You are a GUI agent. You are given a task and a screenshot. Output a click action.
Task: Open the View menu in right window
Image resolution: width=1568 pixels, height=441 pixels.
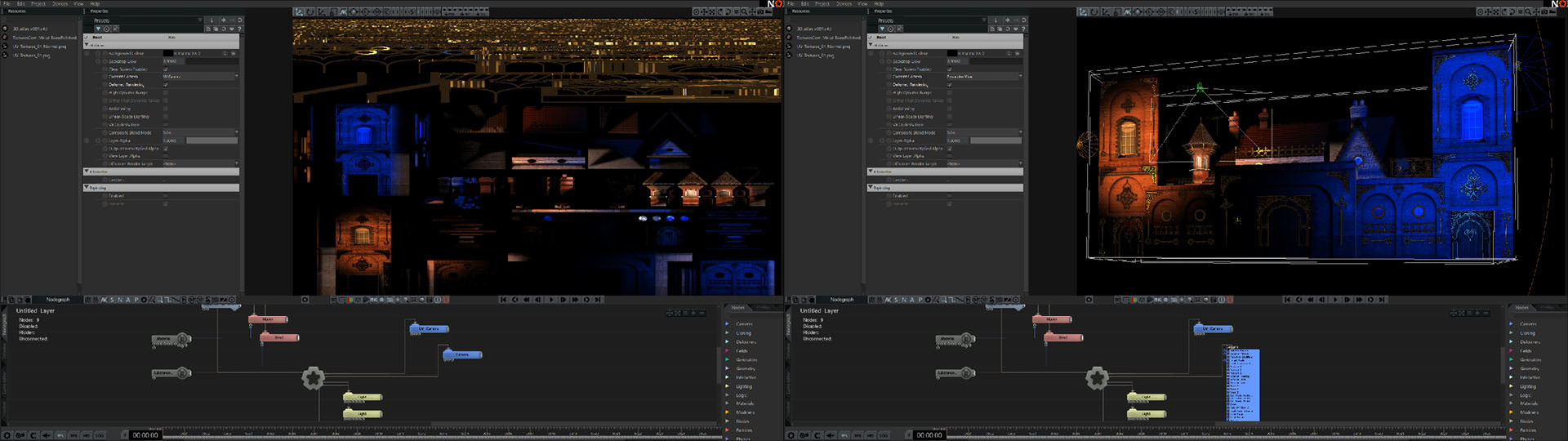pos(862,3)
